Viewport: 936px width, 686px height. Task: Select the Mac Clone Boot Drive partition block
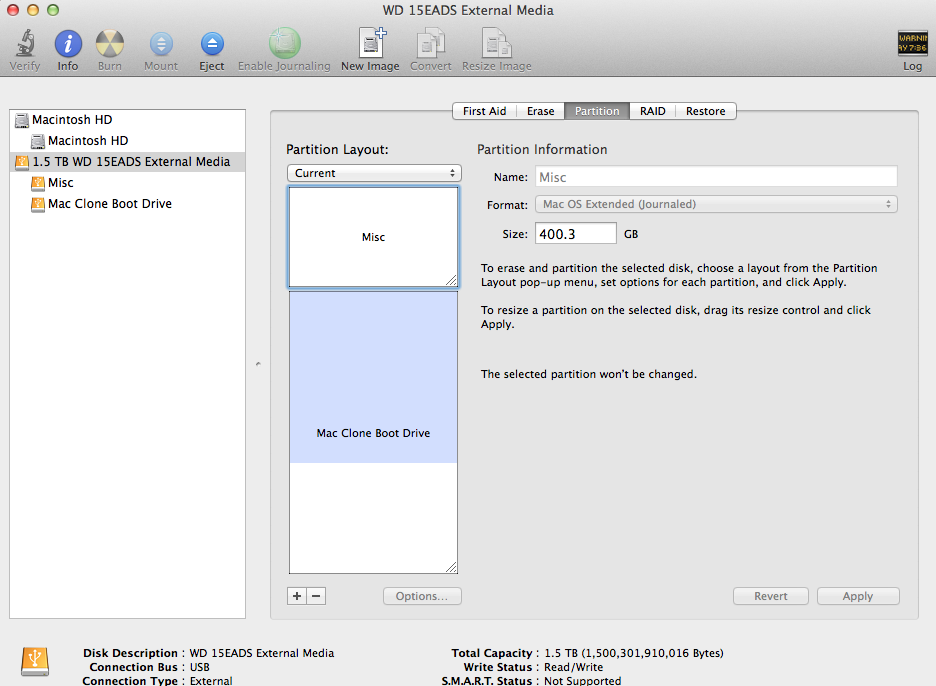click(373, 433)
